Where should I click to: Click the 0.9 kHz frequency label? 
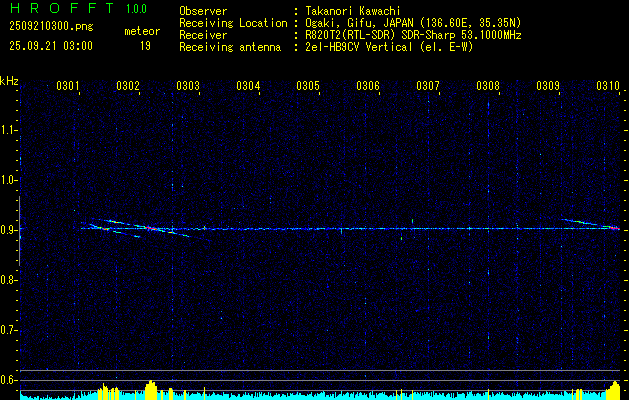click(x=8, y=230)
